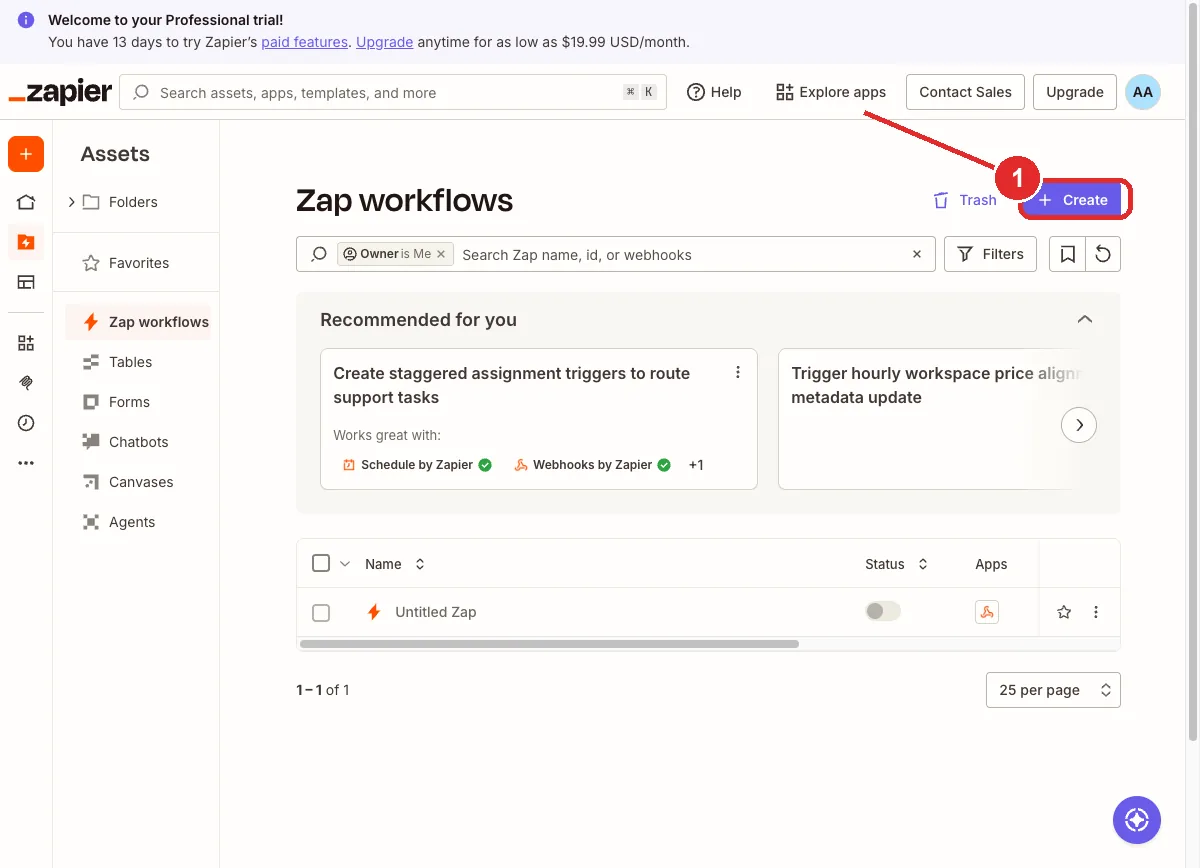The height and width of the screenshot is (868, 1200).
Task: Star the Untitled Zap as favorite
Action: point(1064,612)
